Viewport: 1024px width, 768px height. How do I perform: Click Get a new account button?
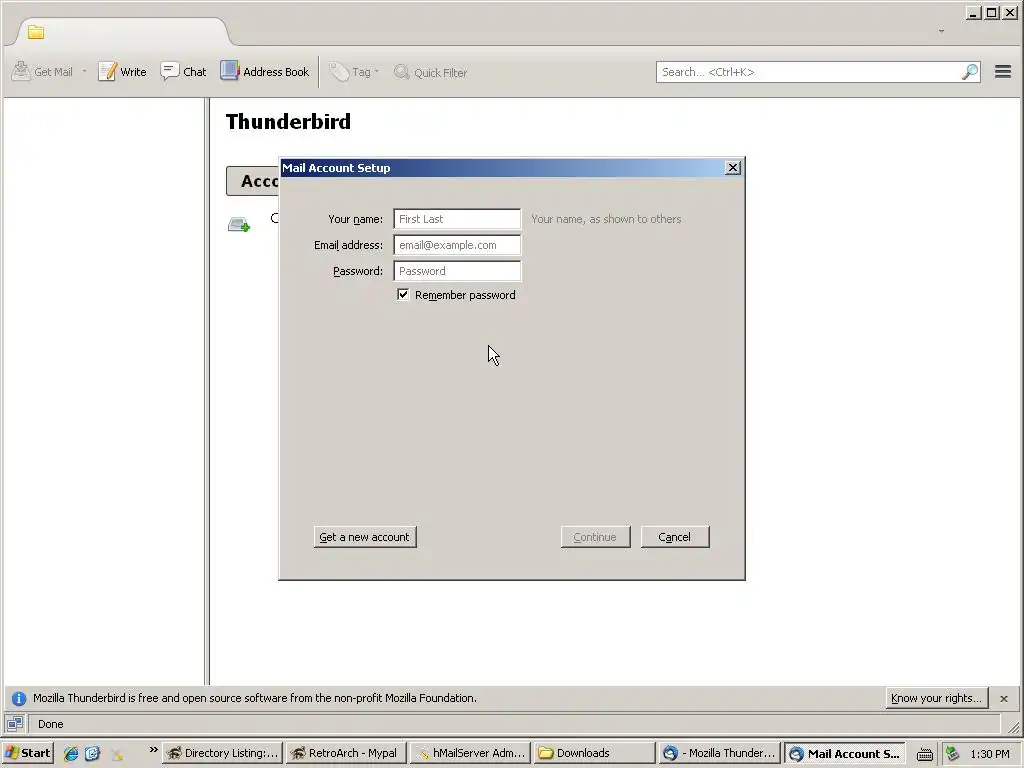364,537
